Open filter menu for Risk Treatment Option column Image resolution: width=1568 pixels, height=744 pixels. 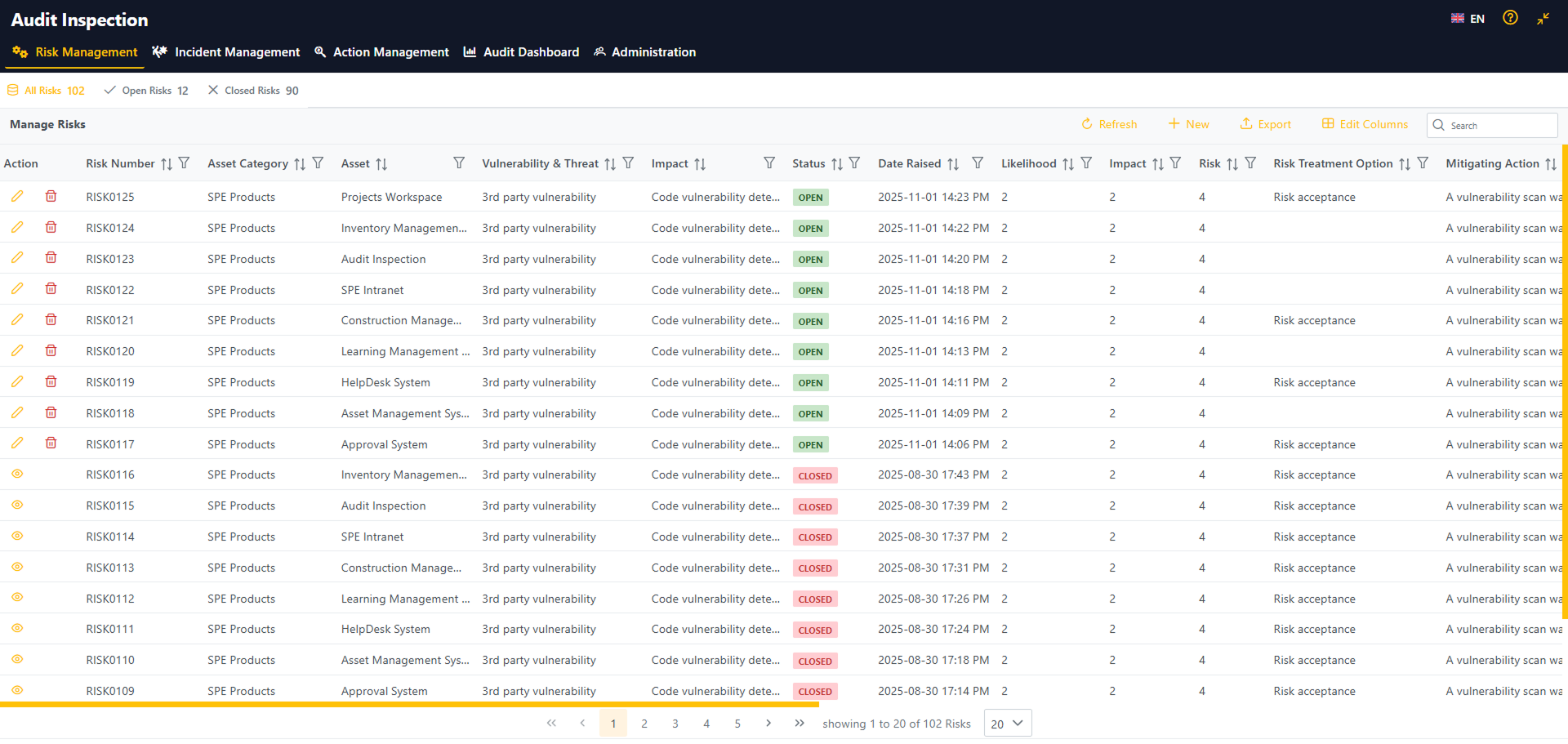1423,163
